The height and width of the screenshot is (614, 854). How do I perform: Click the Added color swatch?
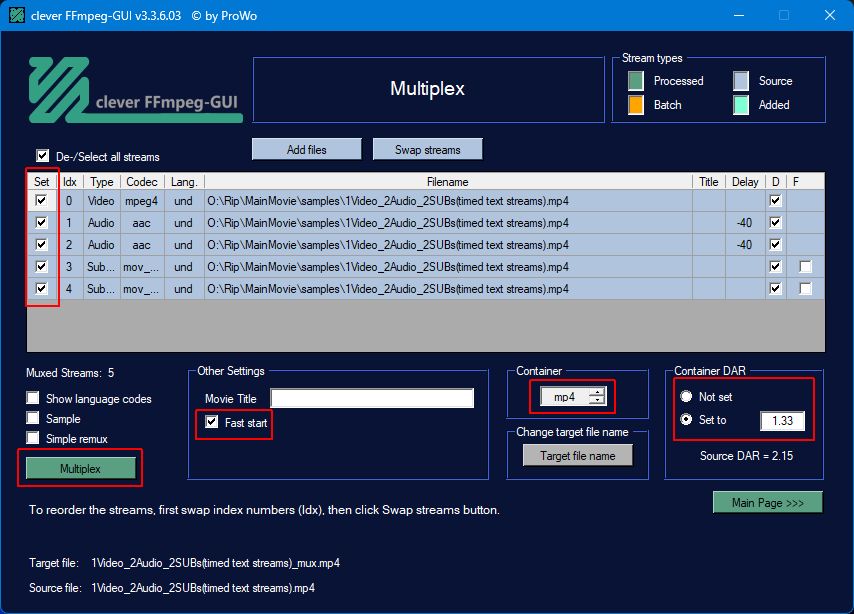coord(741,105)
